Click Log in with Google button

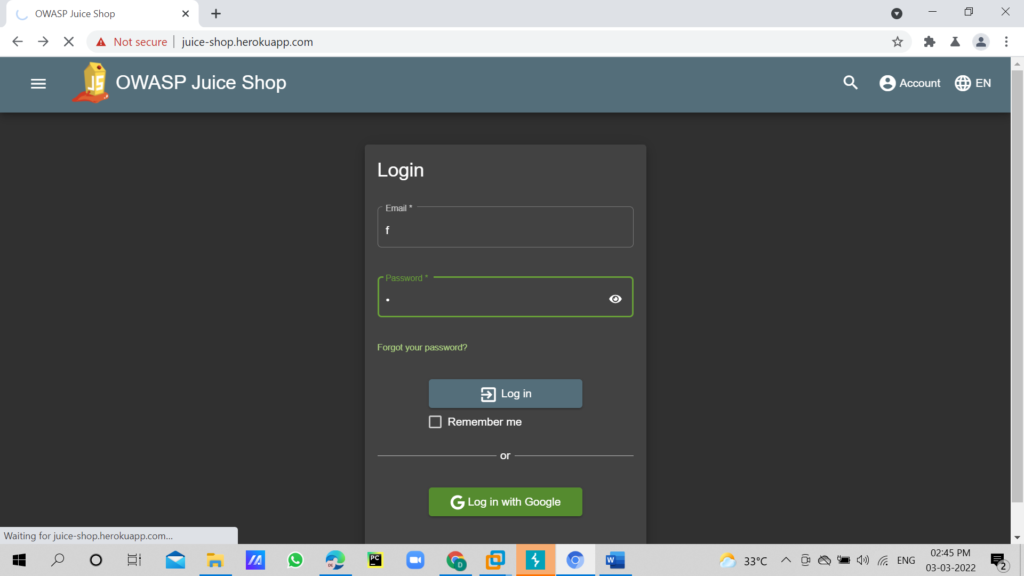point(505,502)
